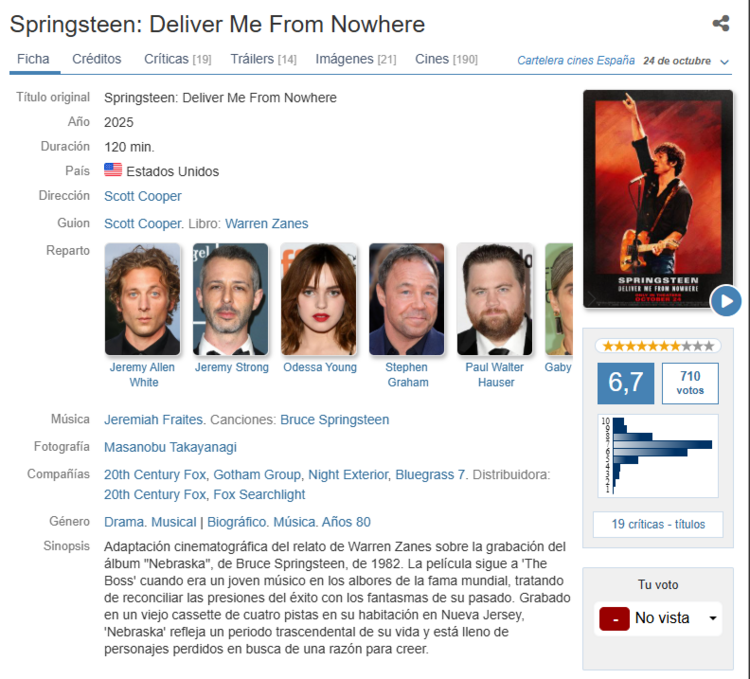
Task: Click the Biográfico genre link
Action: pos(238,522)
